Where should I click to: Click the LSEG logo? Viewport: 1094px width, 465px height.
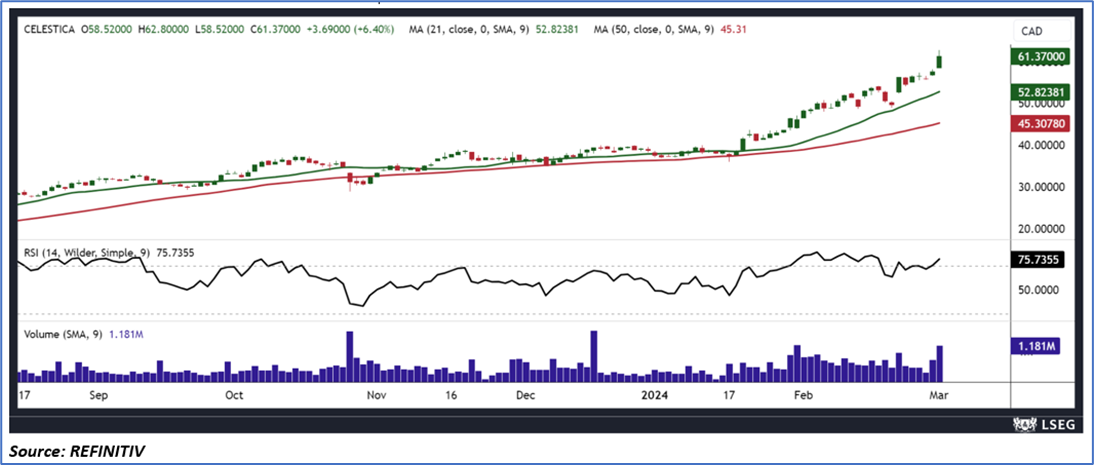click(x=1042, y=425)
